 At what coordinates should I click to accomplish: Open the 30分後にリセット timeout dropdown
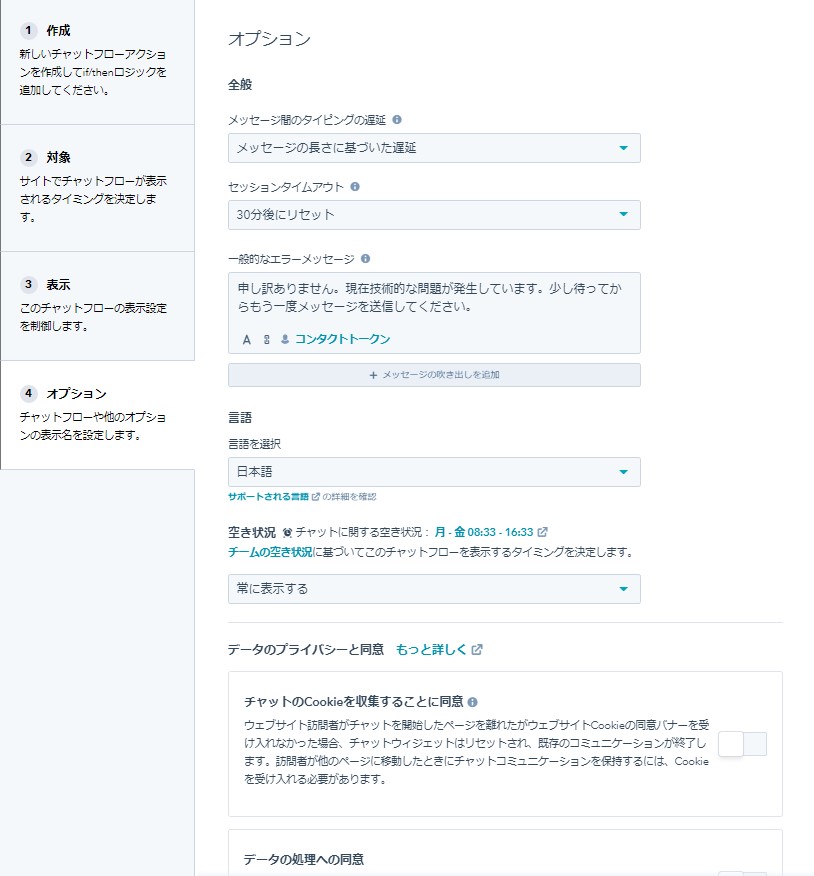click(434, 215)
